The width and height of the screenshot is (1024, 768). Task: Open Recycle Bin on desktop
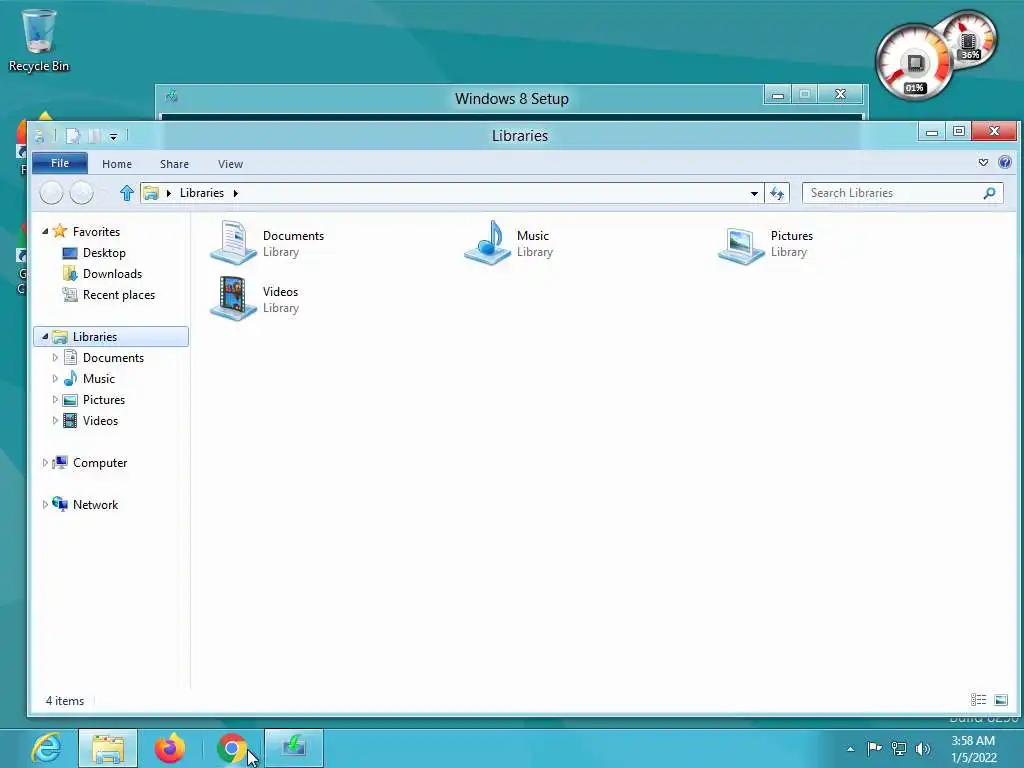click(x=39, y=40)
